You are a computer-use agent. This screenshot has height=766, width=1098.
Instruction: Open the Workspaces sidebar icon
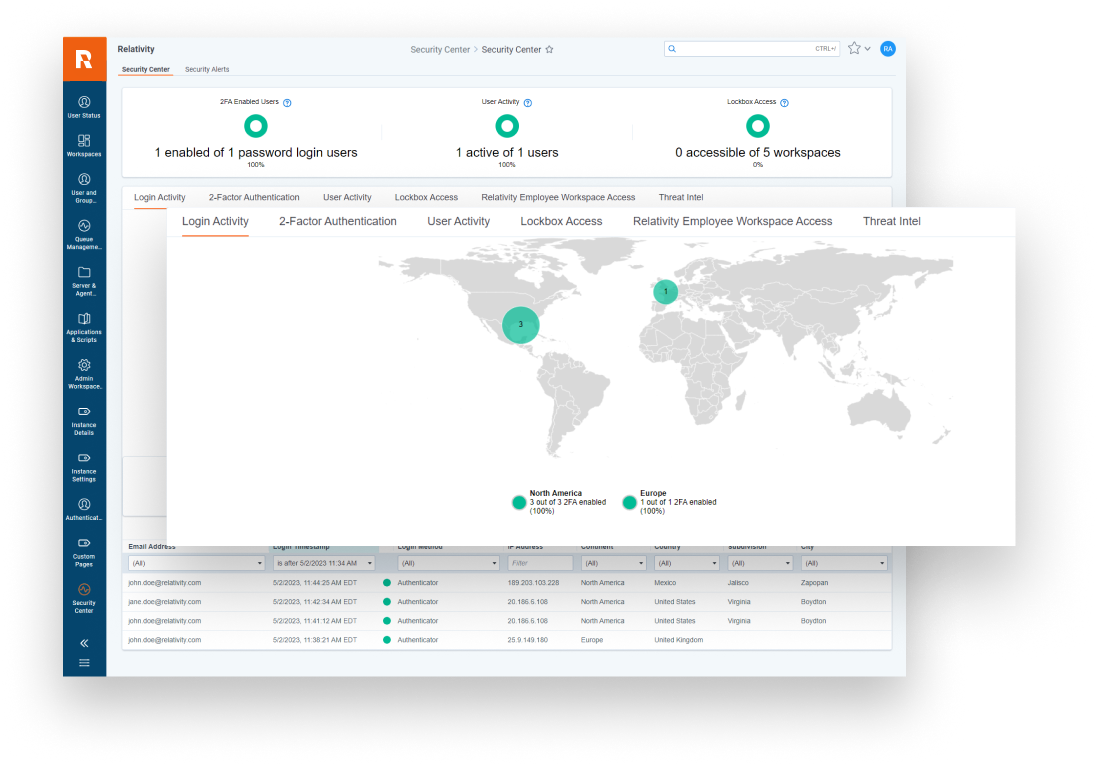coord(84,145)
